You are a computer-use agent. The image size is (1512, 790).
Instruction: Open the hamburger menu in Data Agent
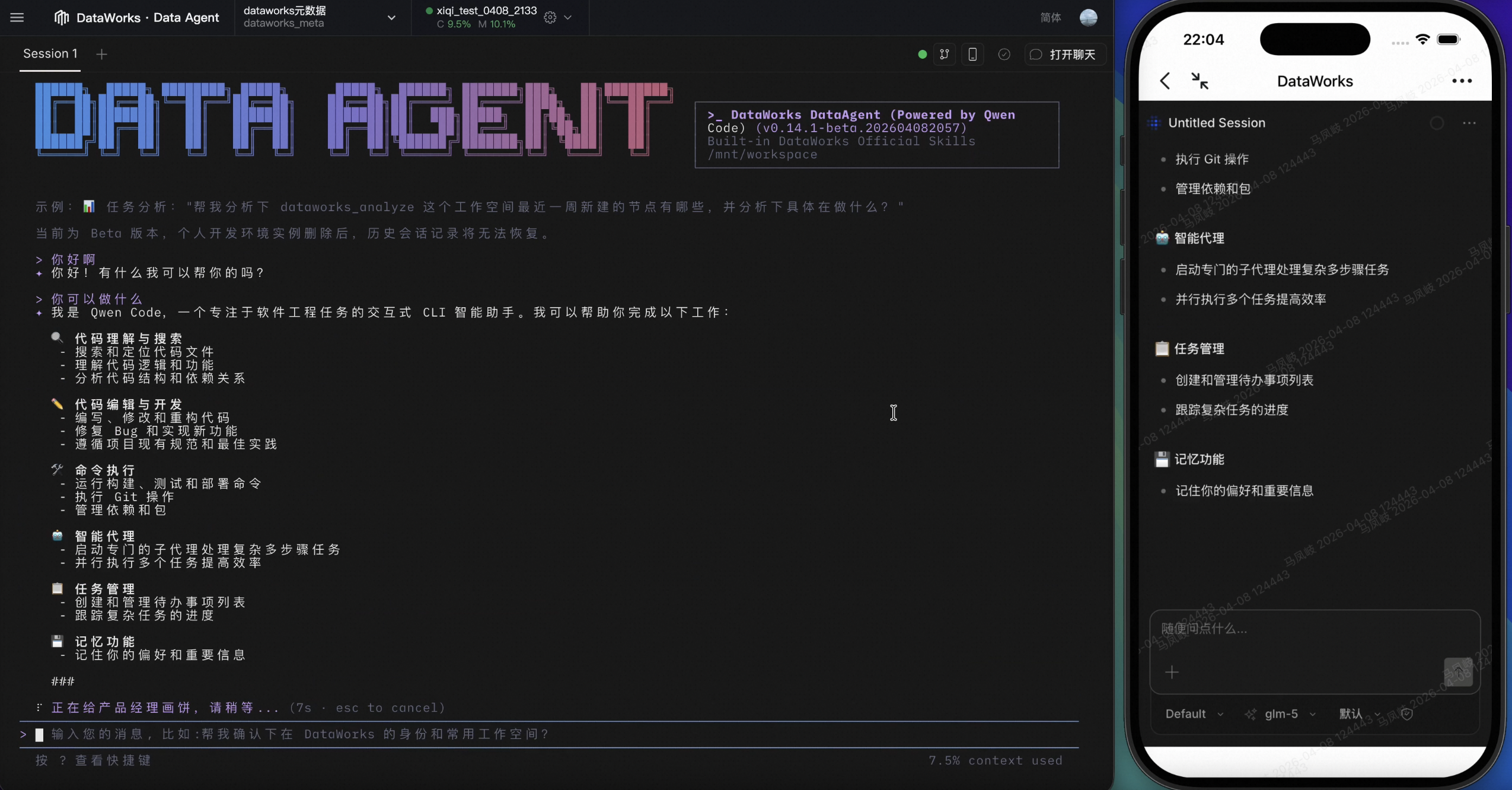[17, 17]
